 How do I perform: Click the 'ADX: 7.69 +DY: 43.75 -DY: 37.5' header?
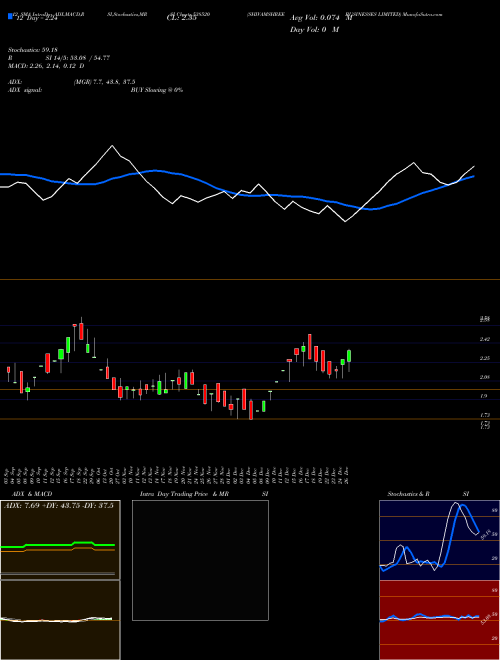[59, 506]
